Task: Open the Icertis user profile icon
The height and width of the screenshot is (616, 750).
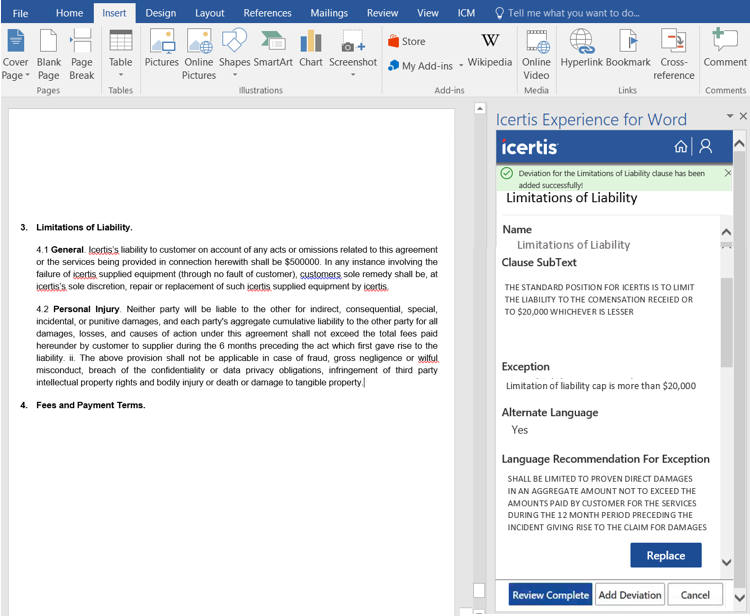Action: click(x=705, y=146)
